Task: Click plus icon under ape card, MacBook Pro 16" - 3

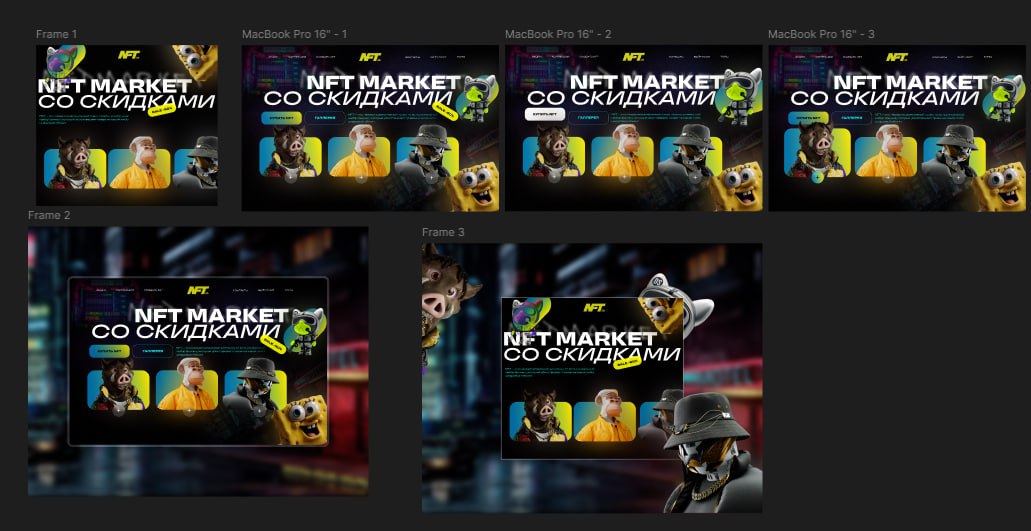Action: pos(888,177)
